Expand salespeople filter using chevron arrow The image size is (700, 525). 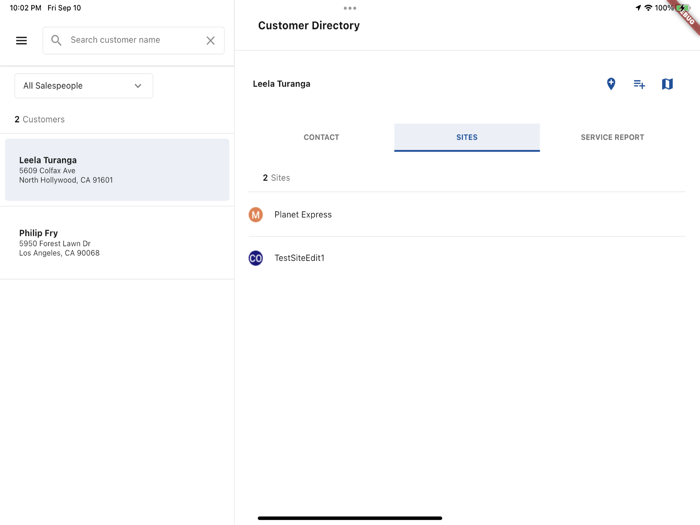point(138,86)
